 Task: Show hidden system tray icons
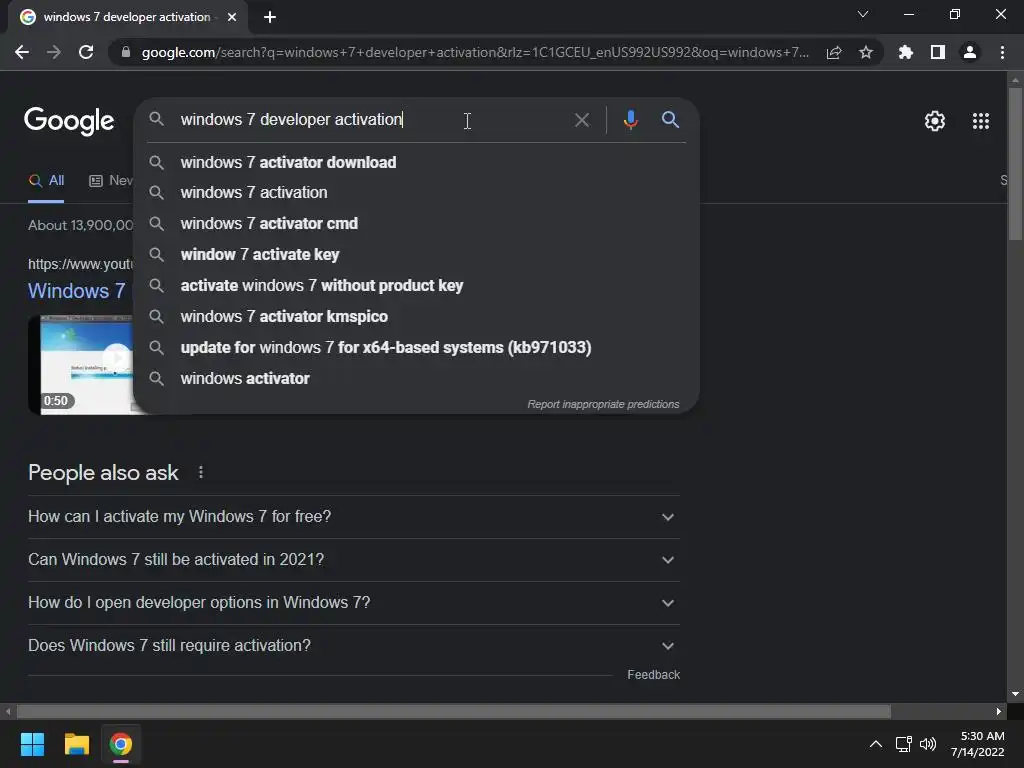point(876,744)
